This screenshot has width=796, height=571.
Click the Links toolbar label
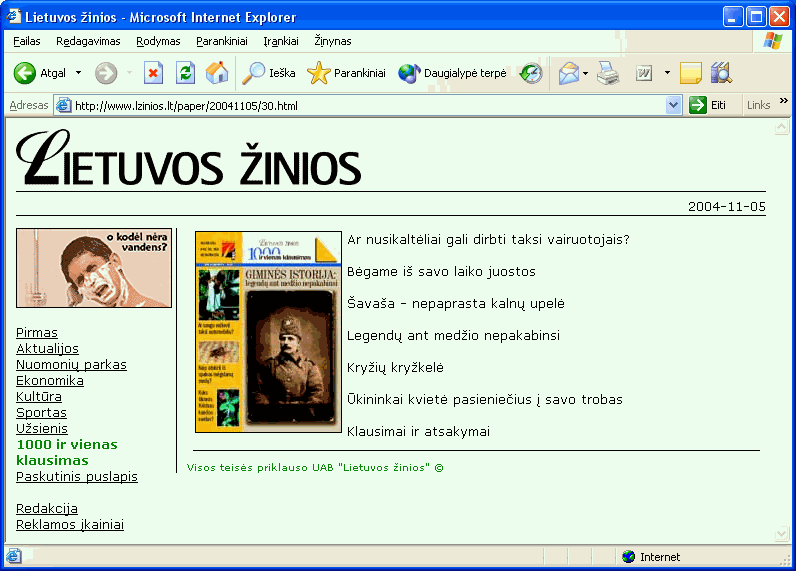point(758,105)
